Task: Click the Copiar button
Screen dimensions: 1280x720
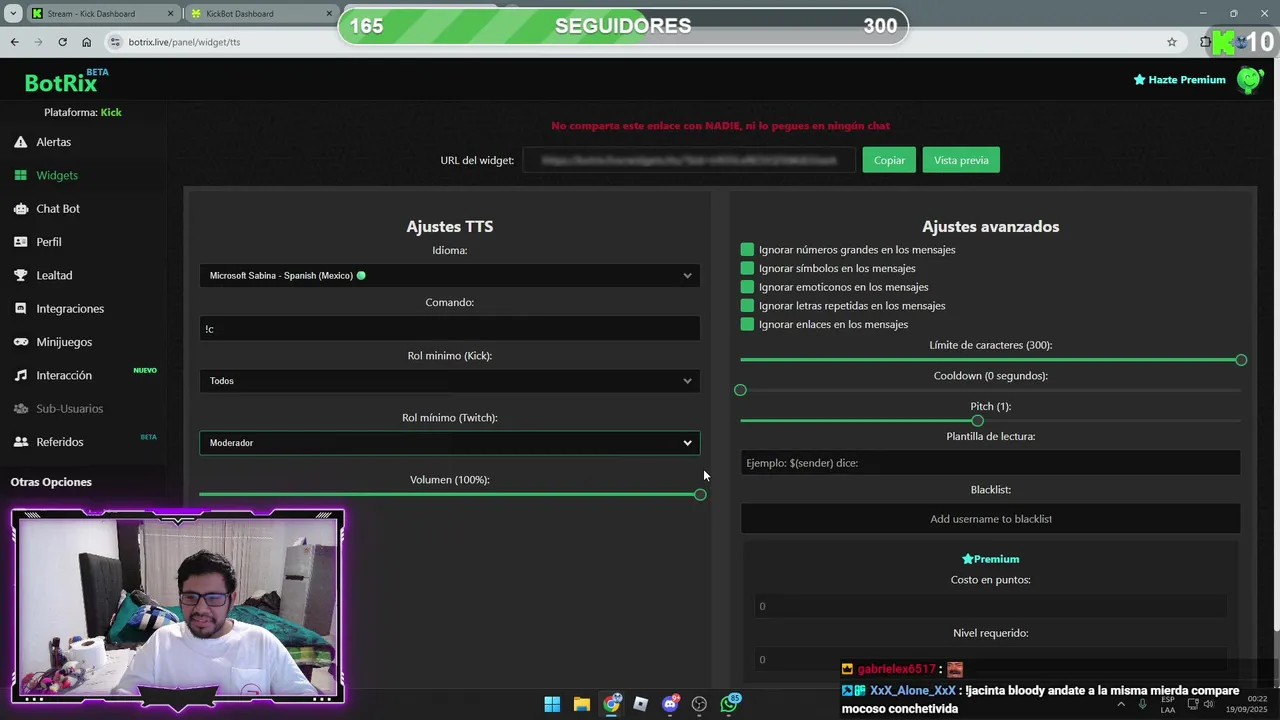Action: pos(889,160)
